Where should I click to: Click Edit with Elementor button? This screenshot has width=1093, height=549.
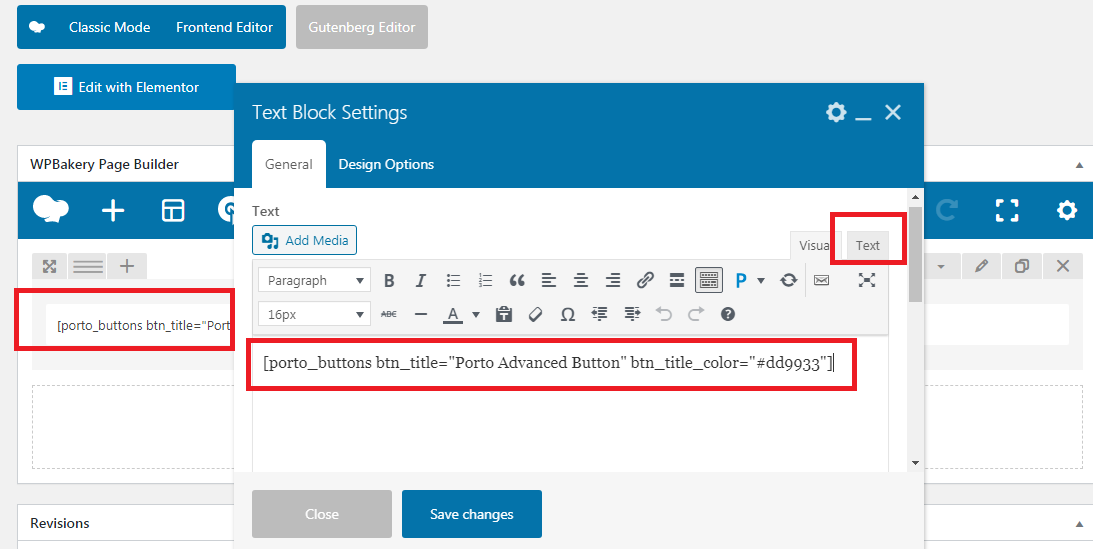(x=126, y=87)
